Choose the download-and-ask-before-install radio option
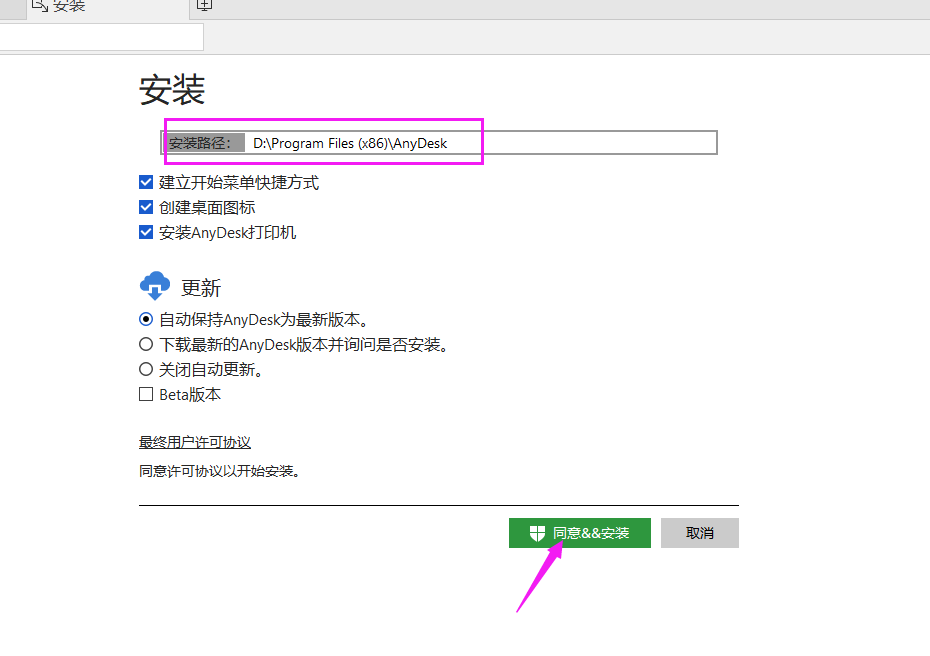This screenshot has width=930, height=656. [146, 344]
